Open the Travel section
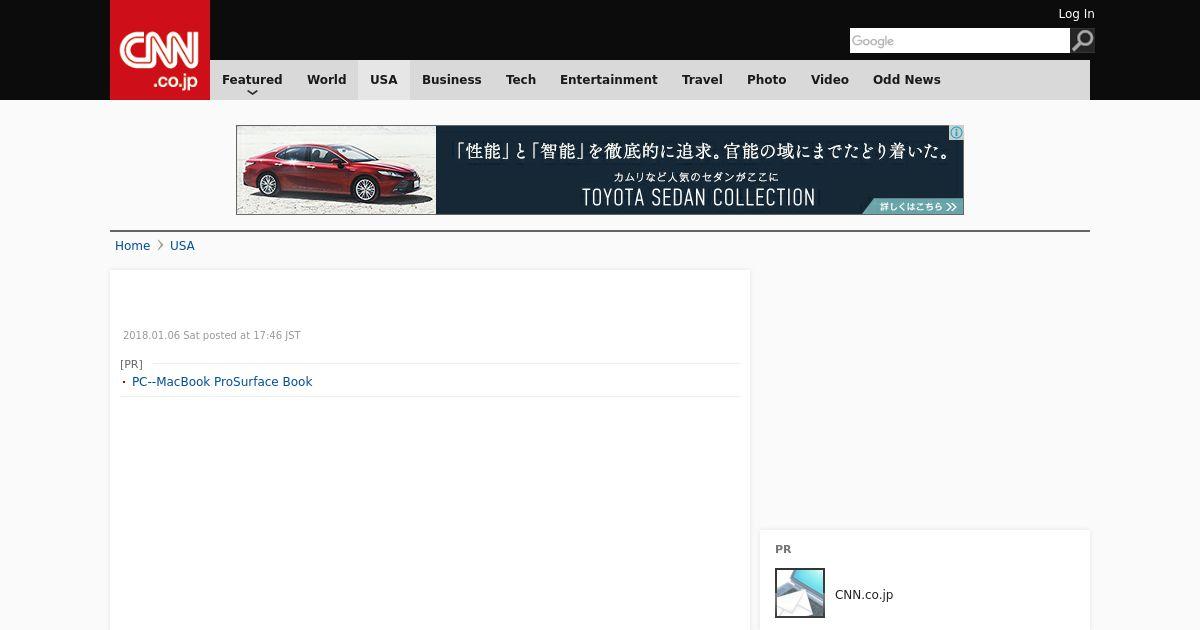This screenshot has width=1200, height=630. tap(702, 80)
